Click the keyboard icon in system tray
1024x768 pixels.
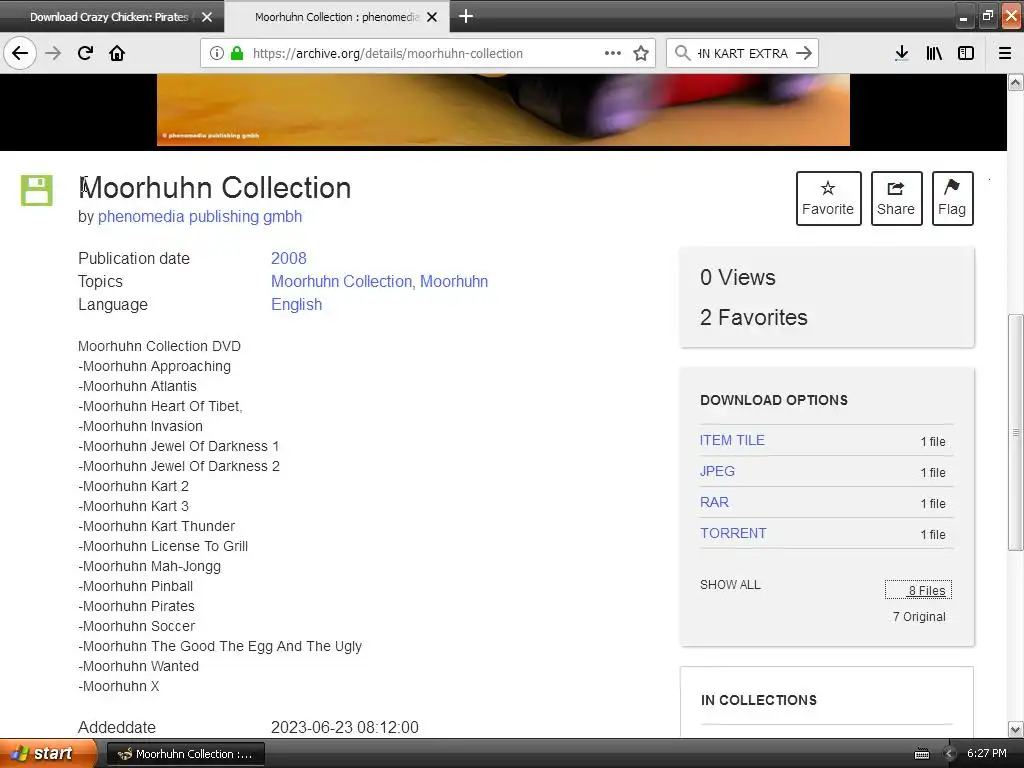click(921, 754)
